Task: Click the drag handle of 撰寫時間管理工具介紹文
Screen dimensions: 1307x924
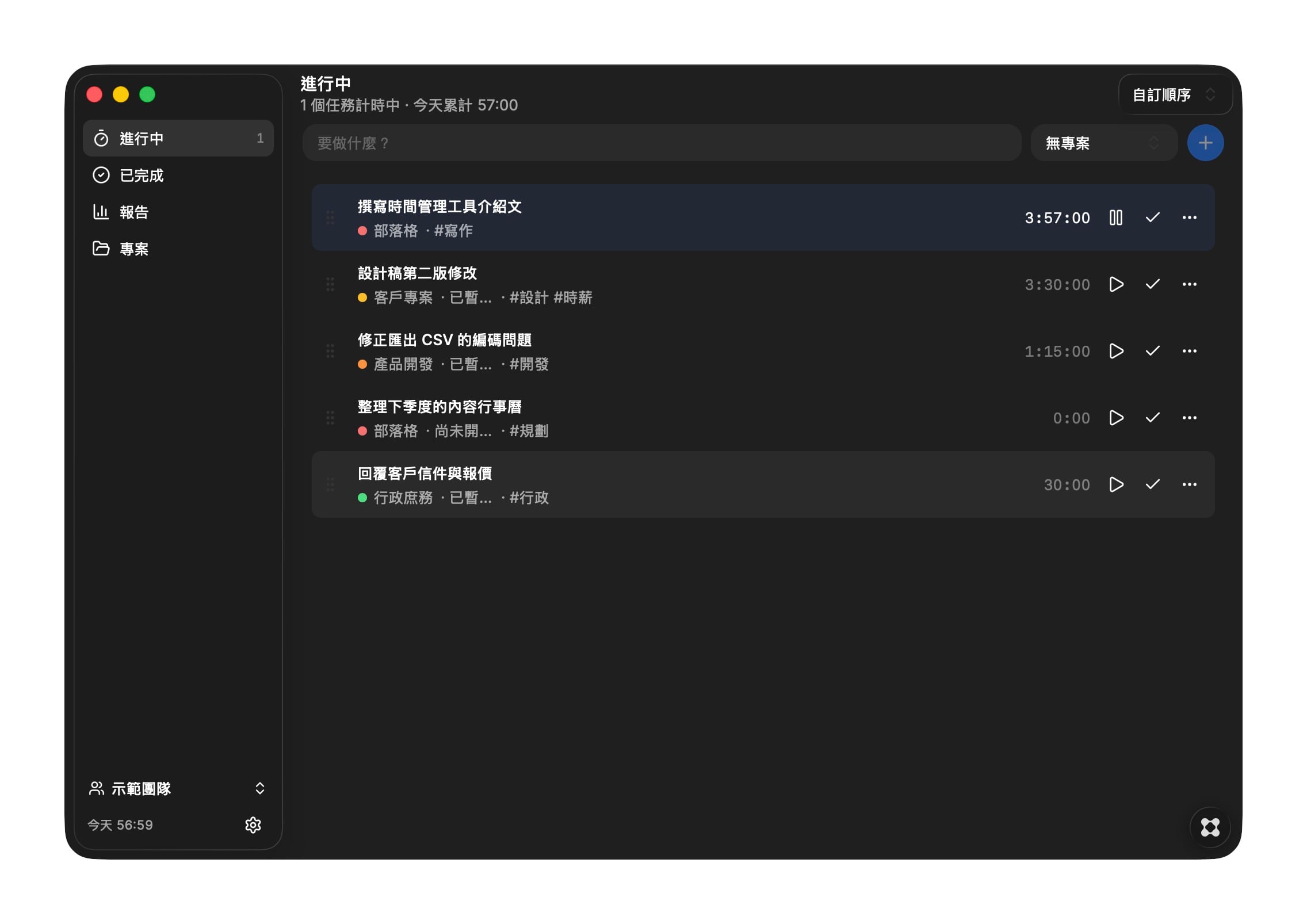Action: coord(330,217)
